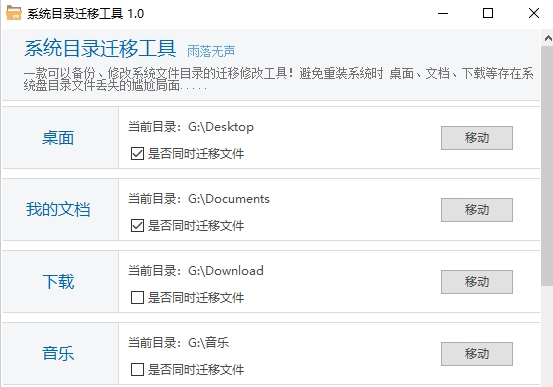
Task: Click the 移动 button for 桌面
Action: (477, 138)
